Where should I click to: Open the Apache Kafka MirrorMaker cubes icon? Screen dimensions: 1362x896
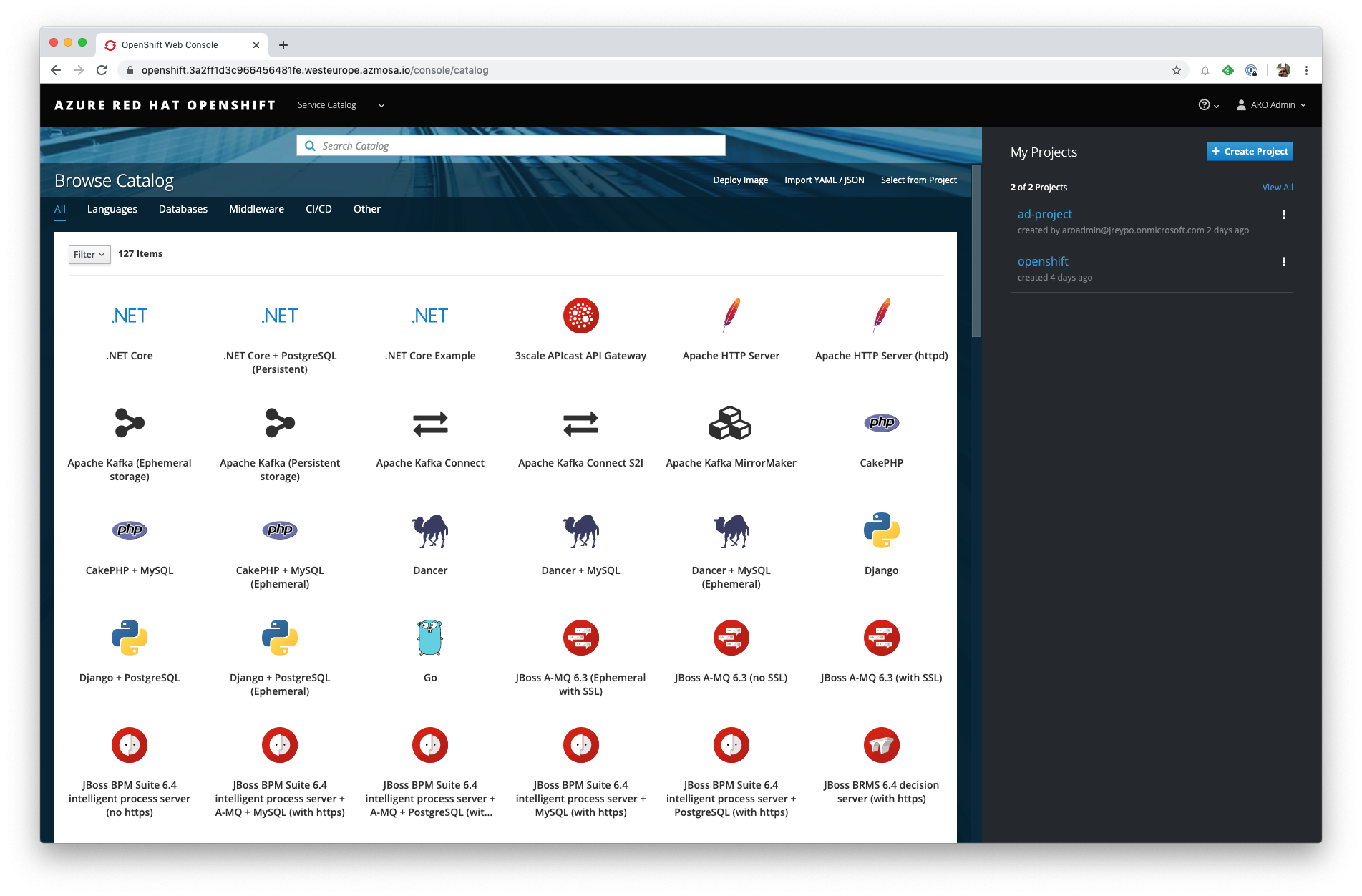[x=730, y=423]
